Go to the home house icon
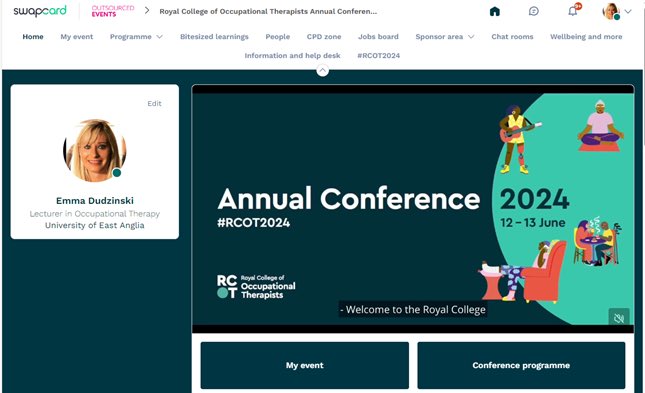This screenshot has width=645, height=393. click(x=495, y=11)
